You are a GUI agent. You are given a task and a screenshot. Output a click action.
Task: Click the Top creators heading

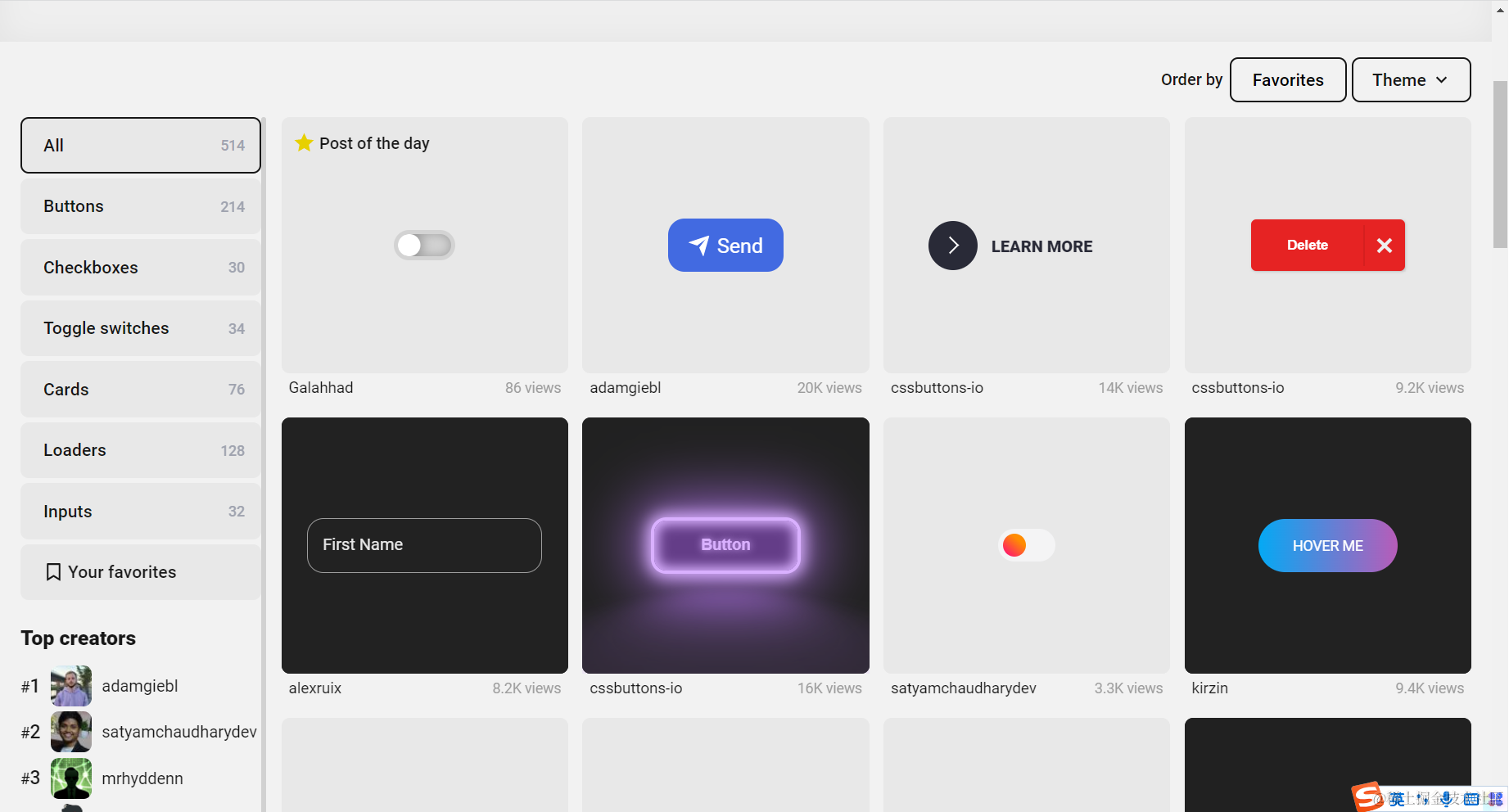pos(79,638)
